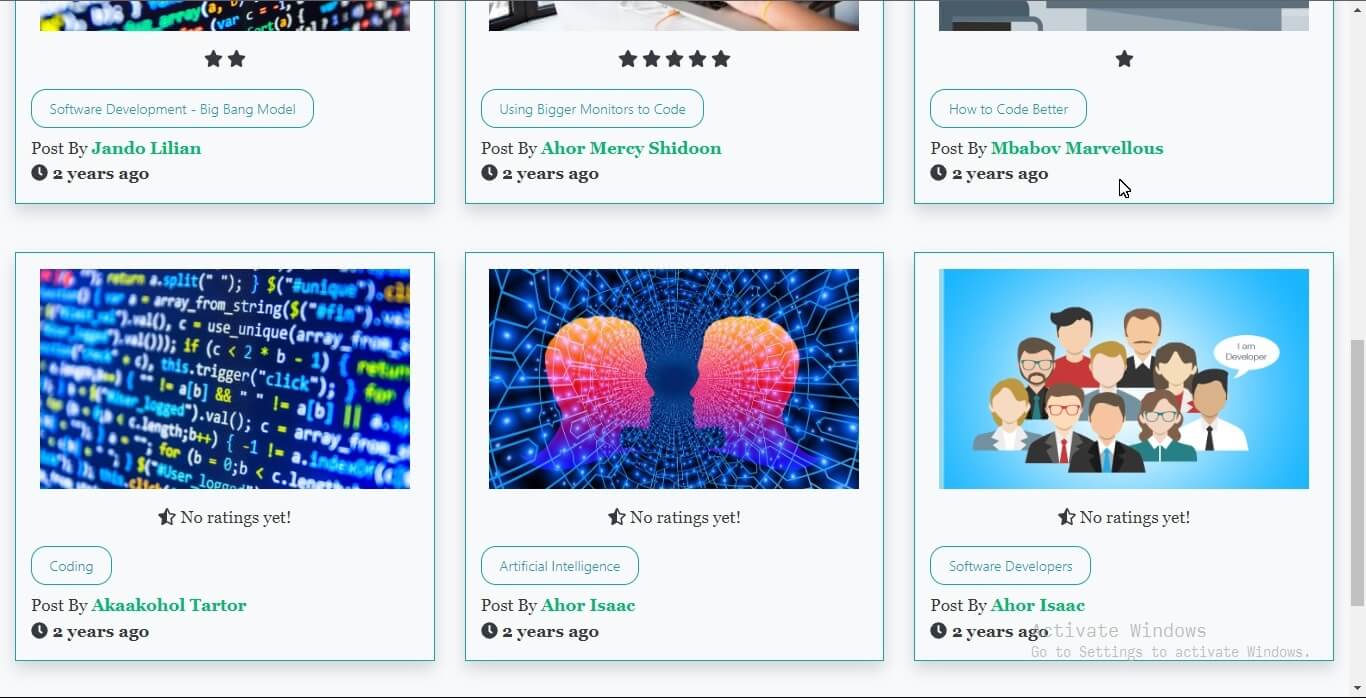Visit author Jando Lilian's profile link
Viewport: 1366px width, 698px height.
(x=146, y=148)
